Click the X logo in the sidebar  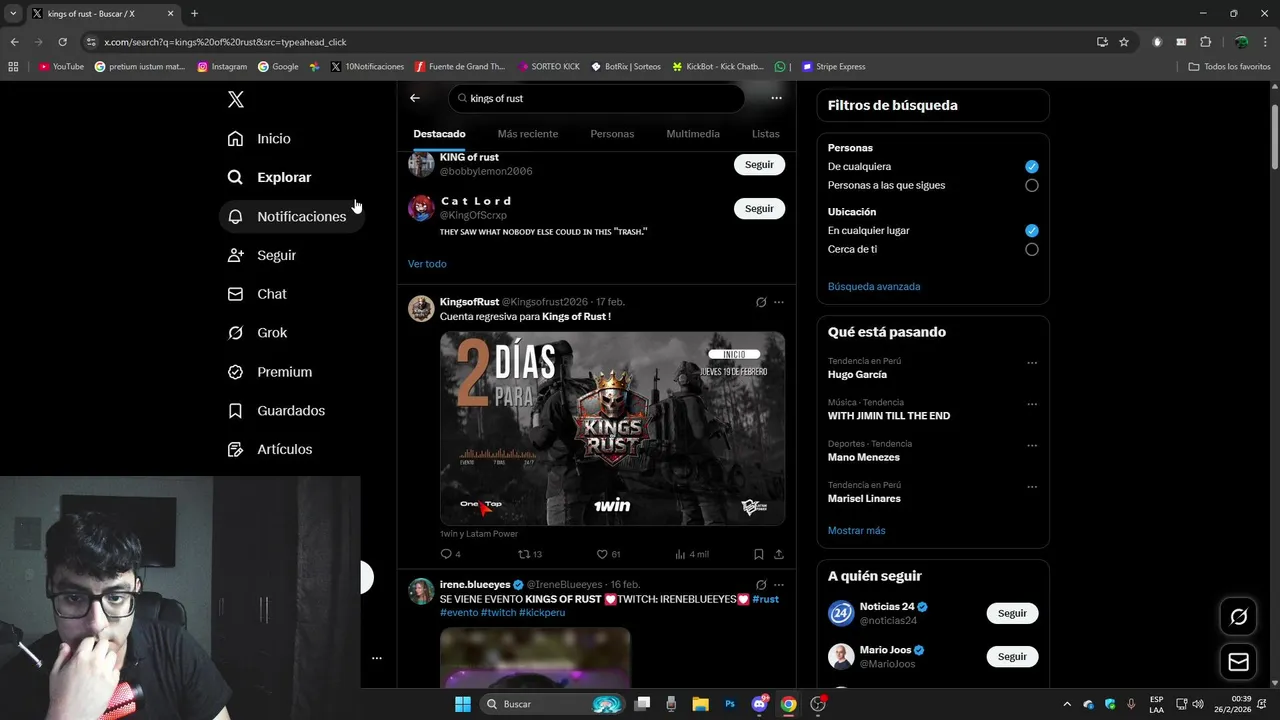click(235, 99)
